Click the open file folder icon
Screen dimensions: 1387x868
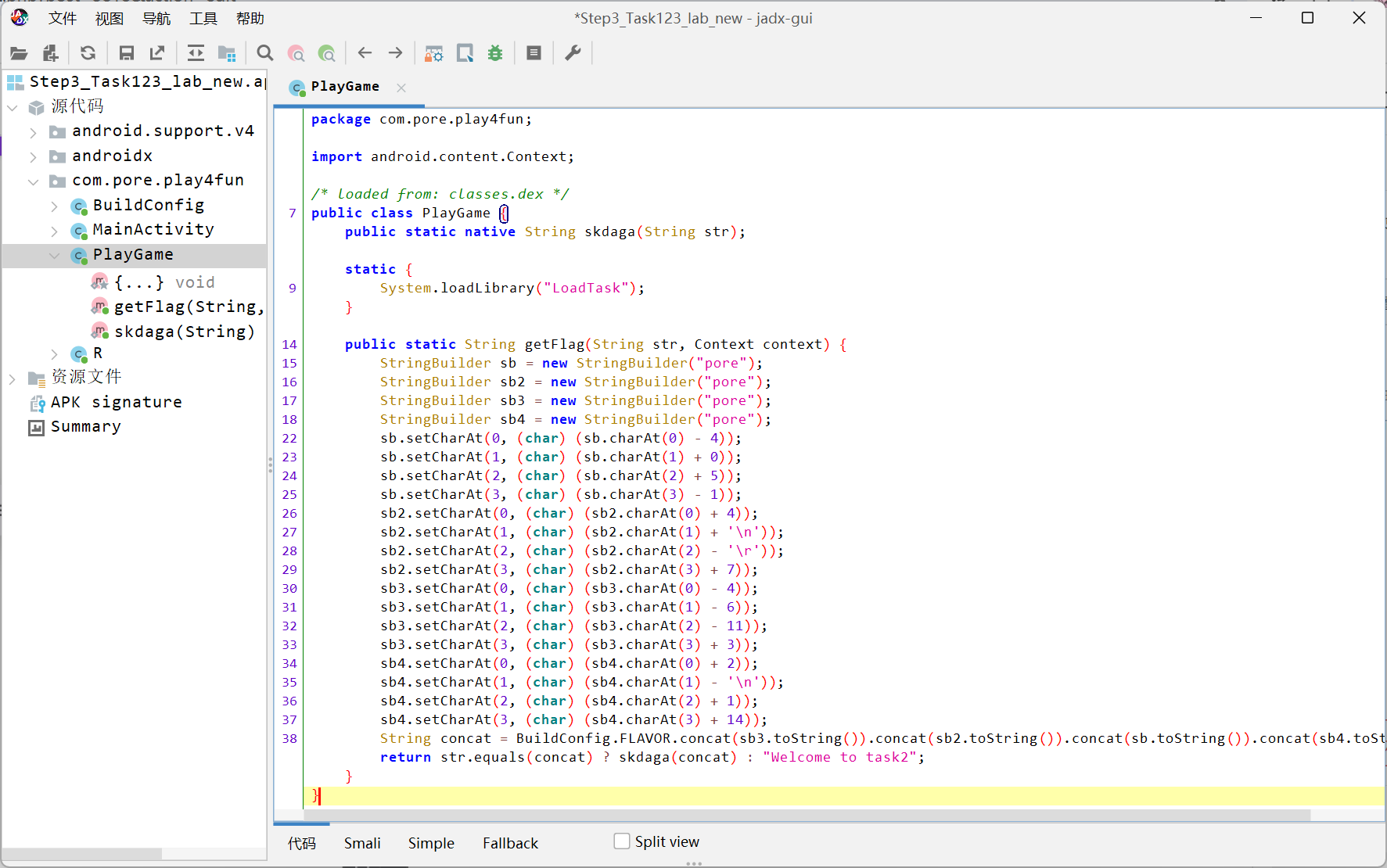pyautogui.click(x=19, y=53)
